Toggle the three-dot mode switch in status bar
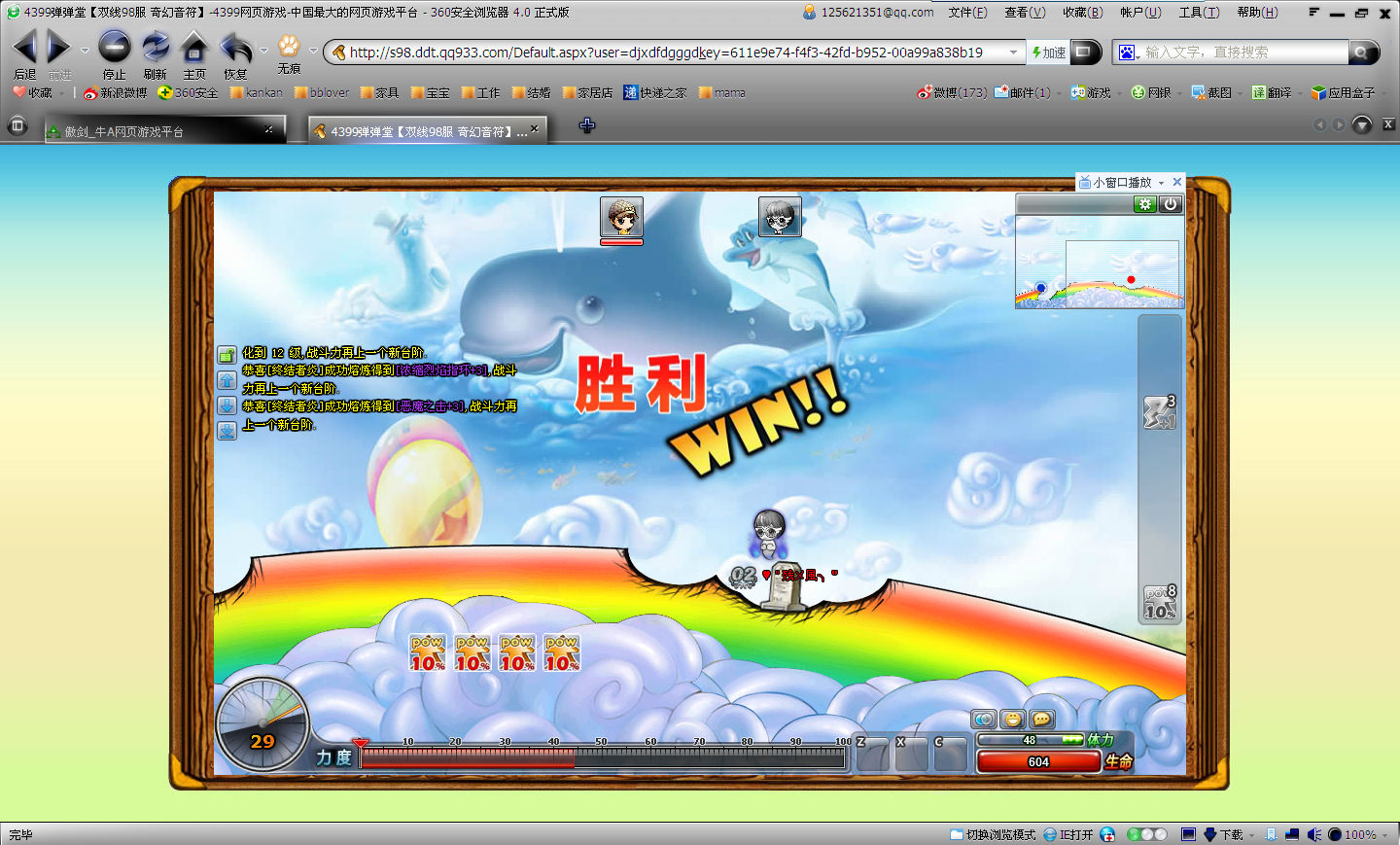The width and height of the screenshot is (1400, 845). tap(1147, 834)
